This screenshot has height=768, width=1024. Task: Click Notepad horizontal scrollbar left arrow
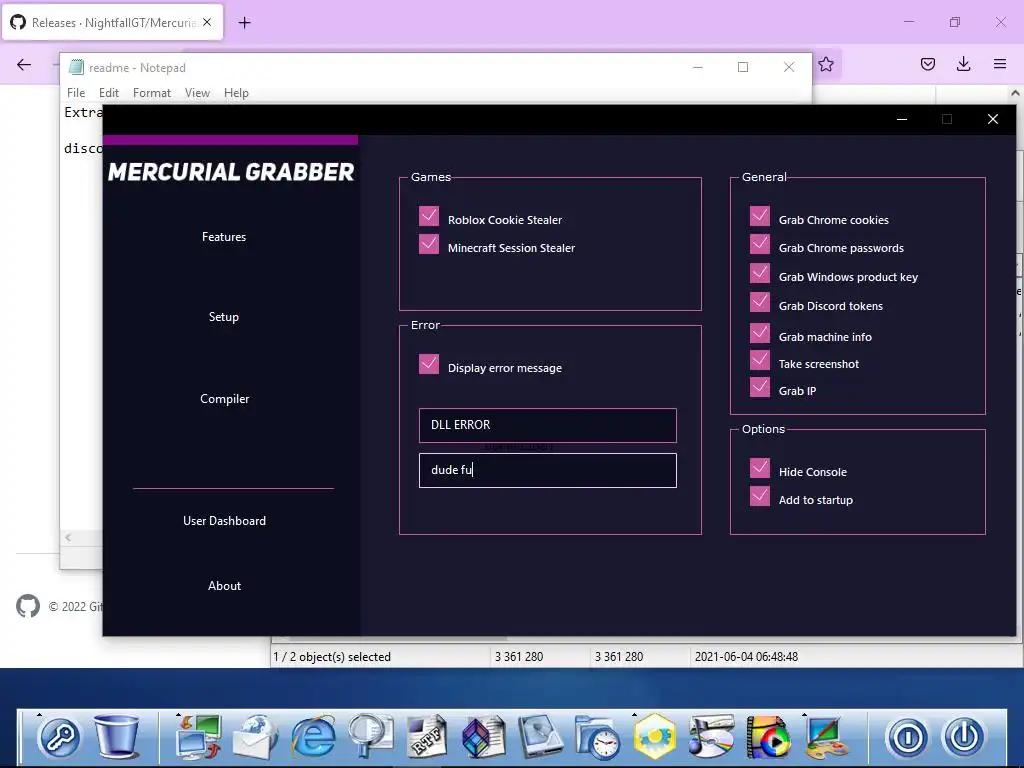coord(68,537)
